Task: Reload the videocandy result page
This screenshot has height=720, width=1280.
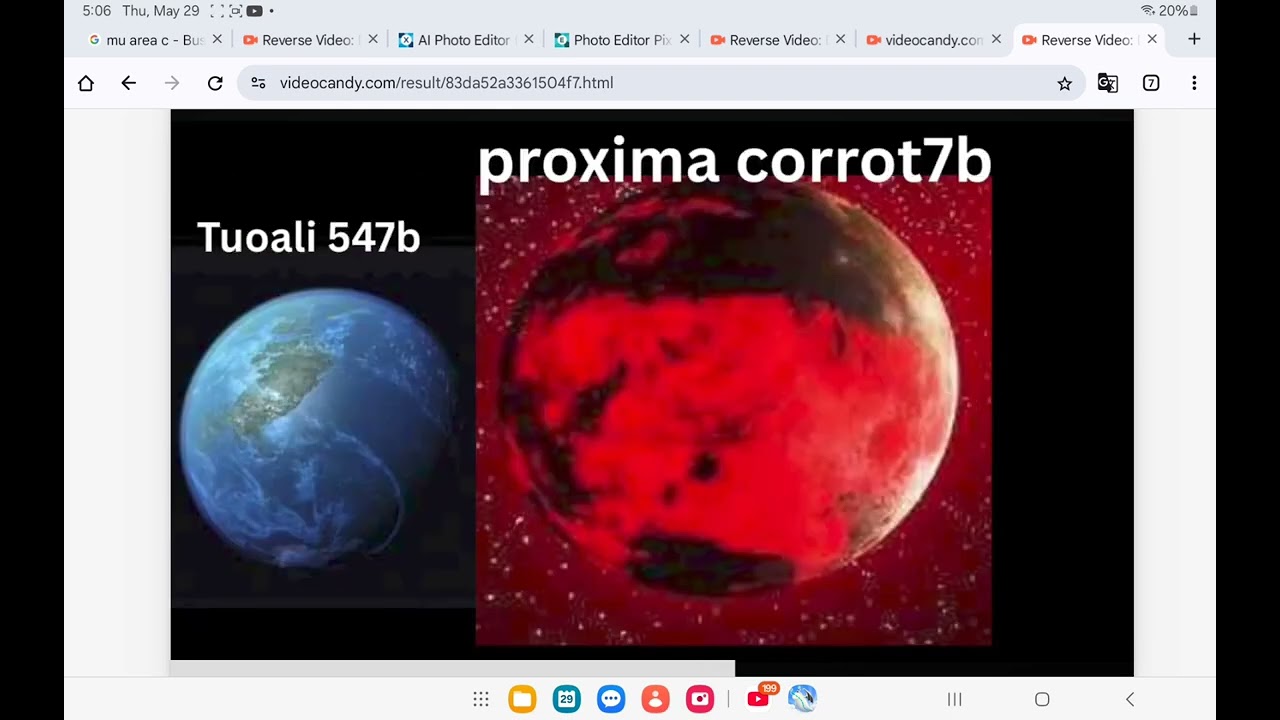Action: [215, 83]
